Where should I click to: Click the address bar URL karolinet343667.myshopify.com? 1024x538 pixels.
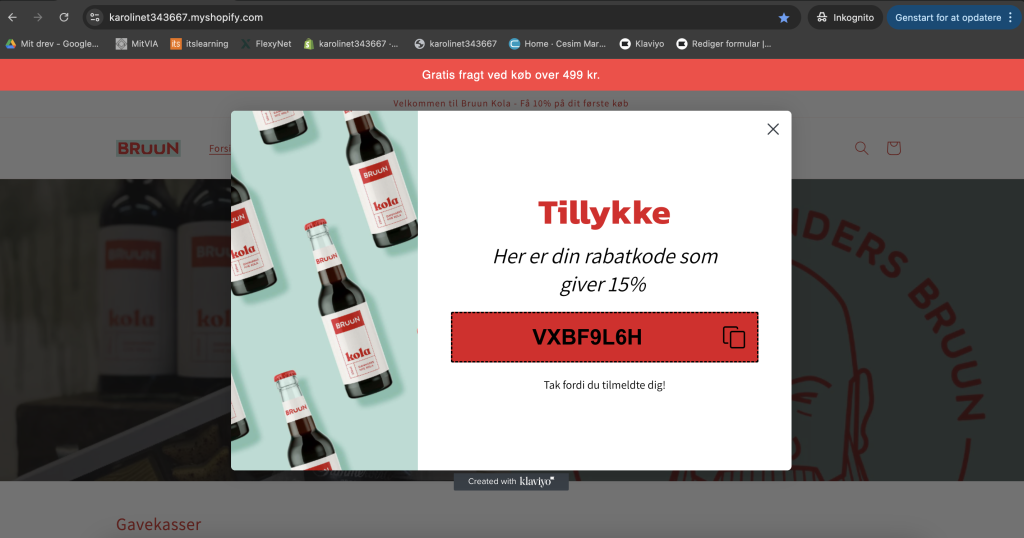point(186,18)
